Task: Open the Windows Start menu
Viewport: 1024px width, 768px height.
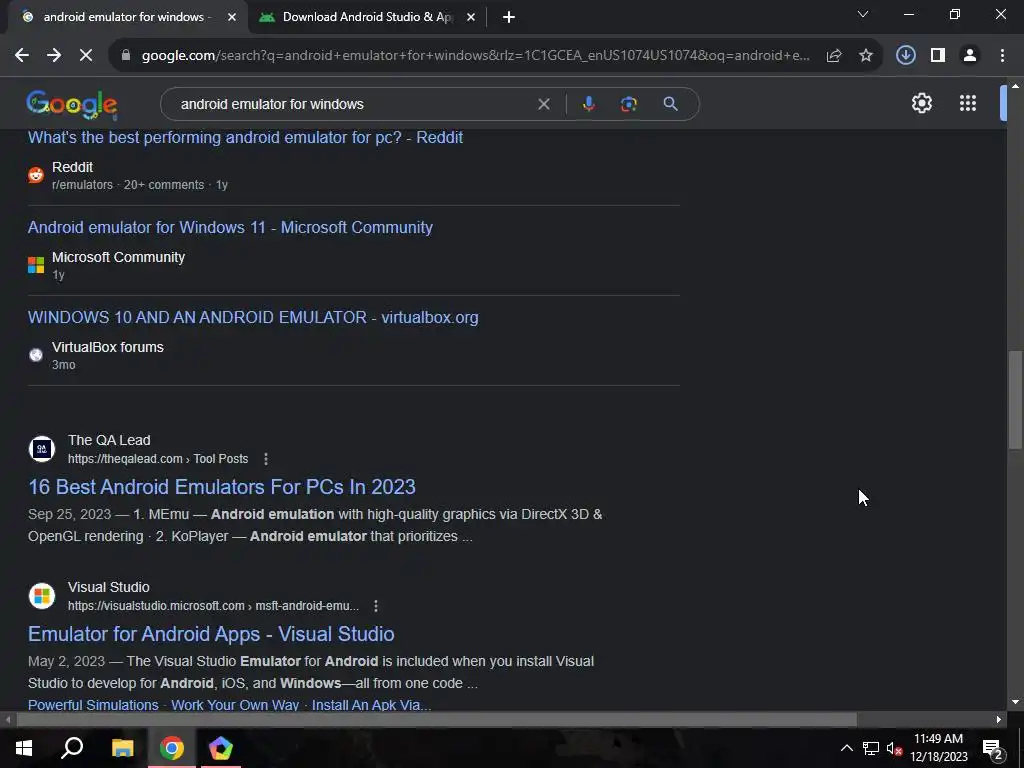Action: [24, 748]
